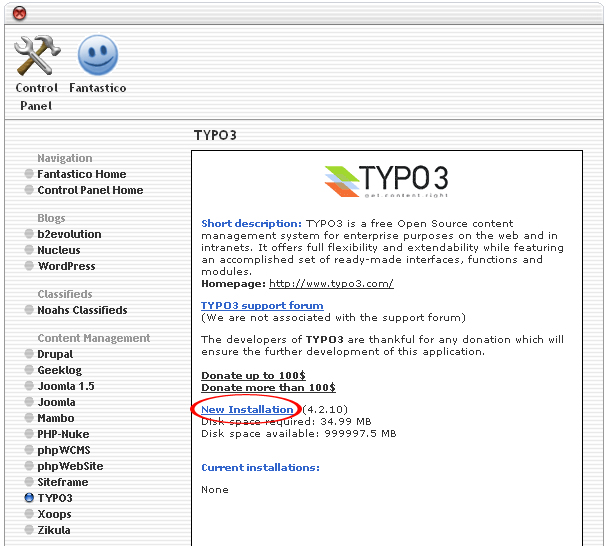Click the bullet beside Mambo
Viewport: 606px width, 546px height.
pos(29,418)
